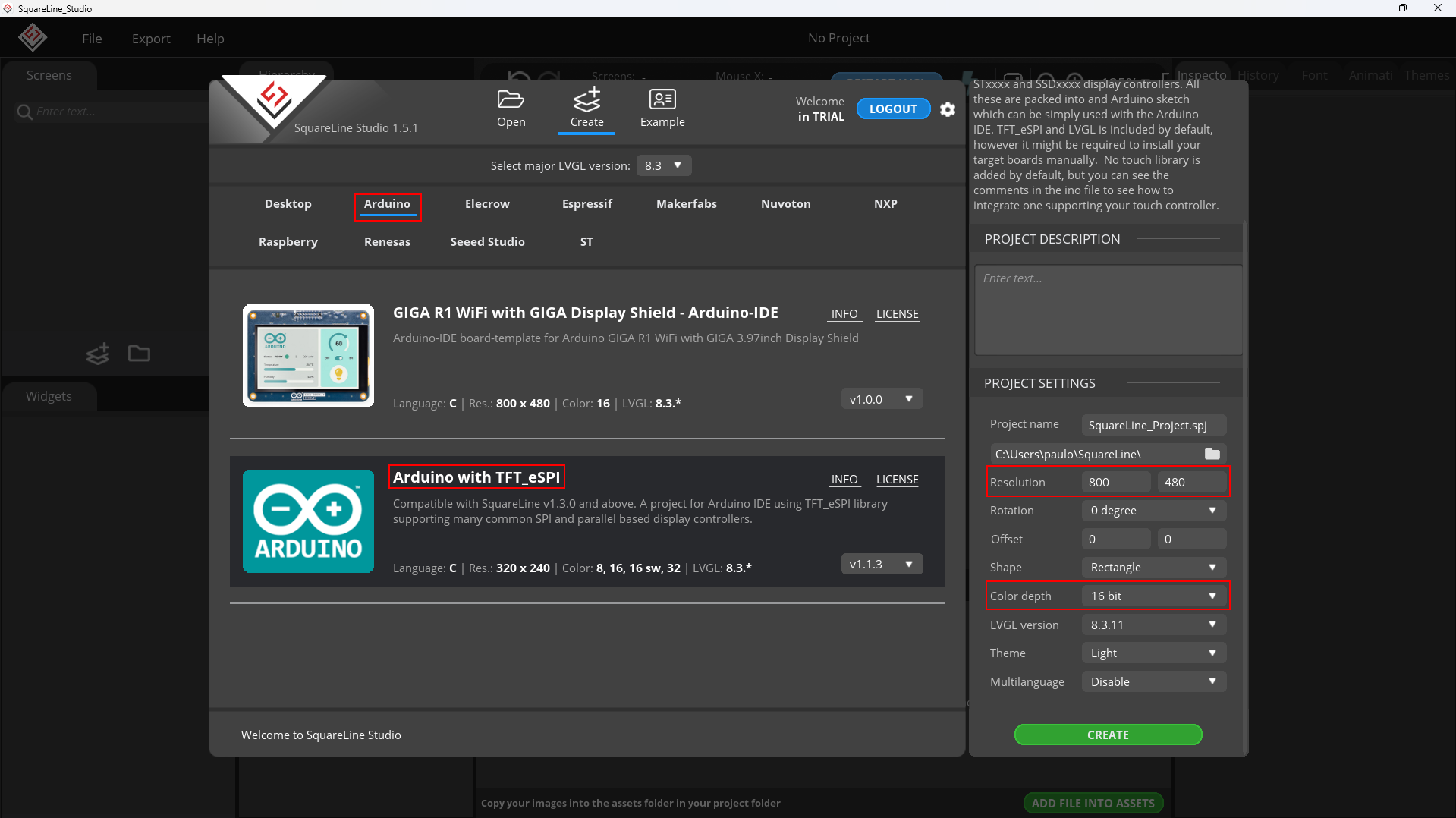Screen dimensions: 1456x818
Task: Select the Seeed Studio platform tab
Action: point(487,241)
